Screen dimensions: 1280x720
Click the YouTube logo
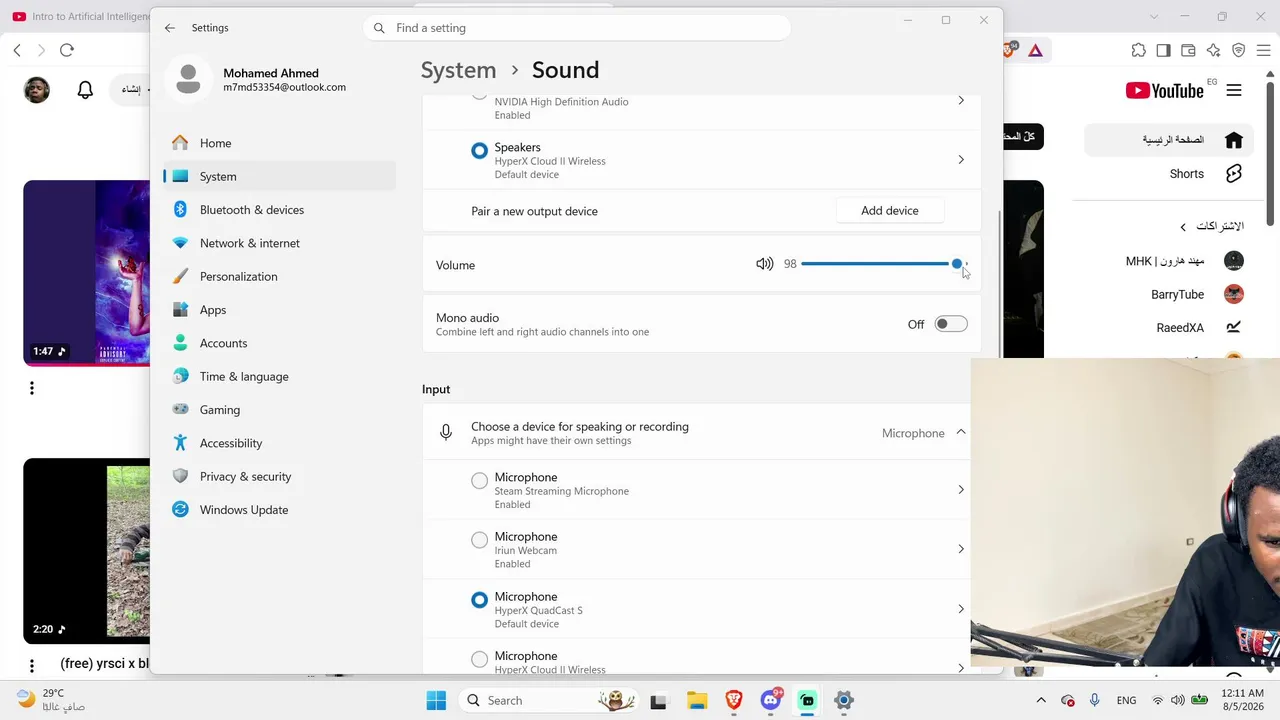[x=1164, y=90]
